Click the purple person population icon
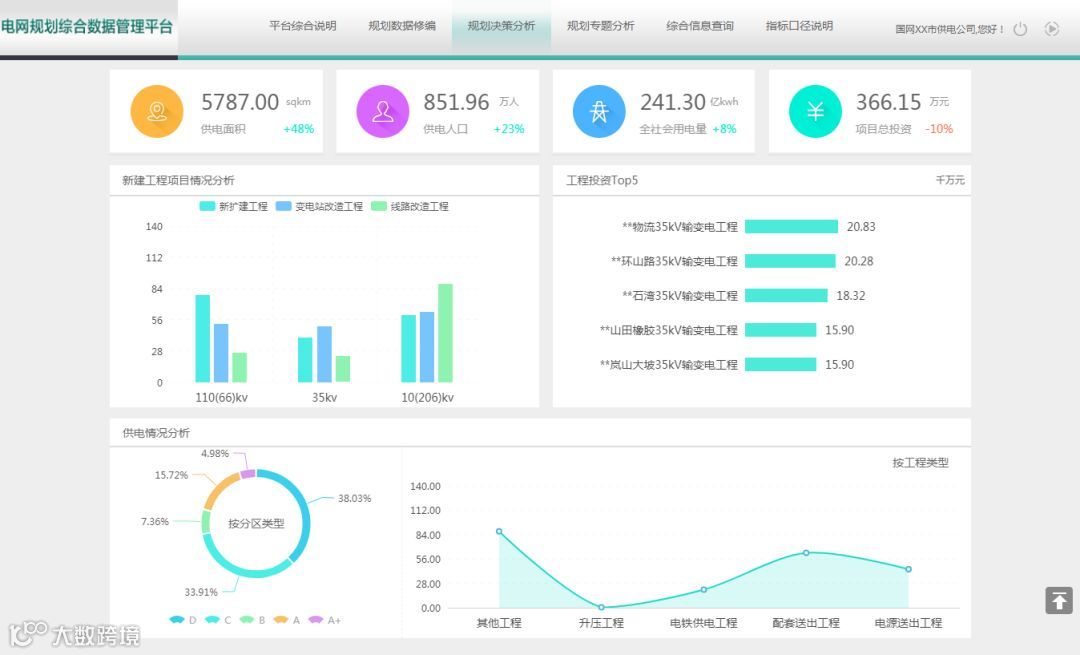Viewport: 1080px width, 655px height. point(383,112)
